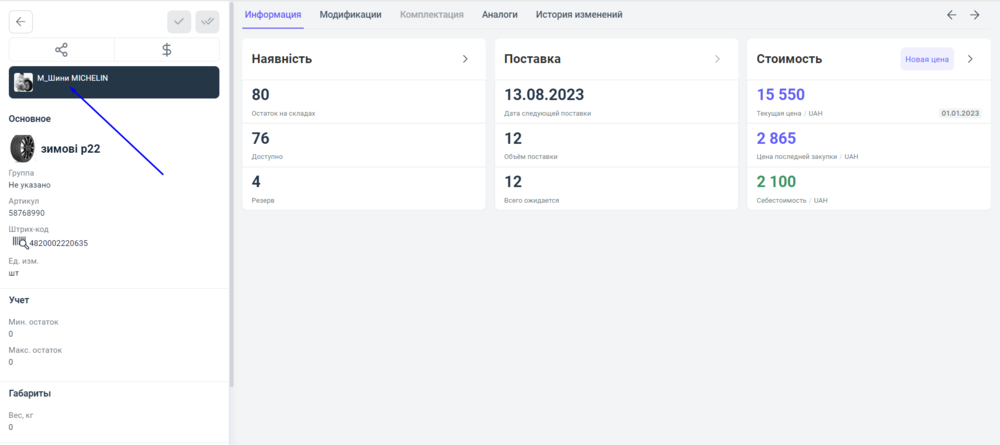Image resolution: width=1000 pixels, height=445 pixels.
Task: Expand the Наявність card chevron
Action: [465, 59]
